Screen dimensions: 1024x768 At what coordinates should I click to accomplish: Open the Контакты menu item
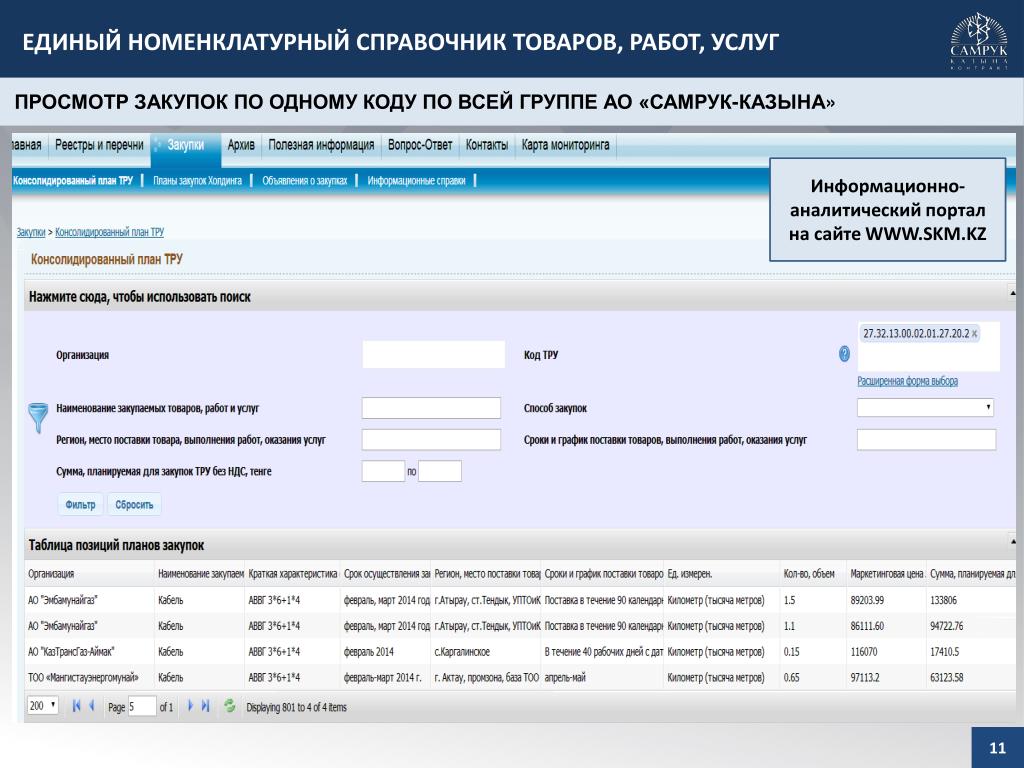tap(487, 145)
